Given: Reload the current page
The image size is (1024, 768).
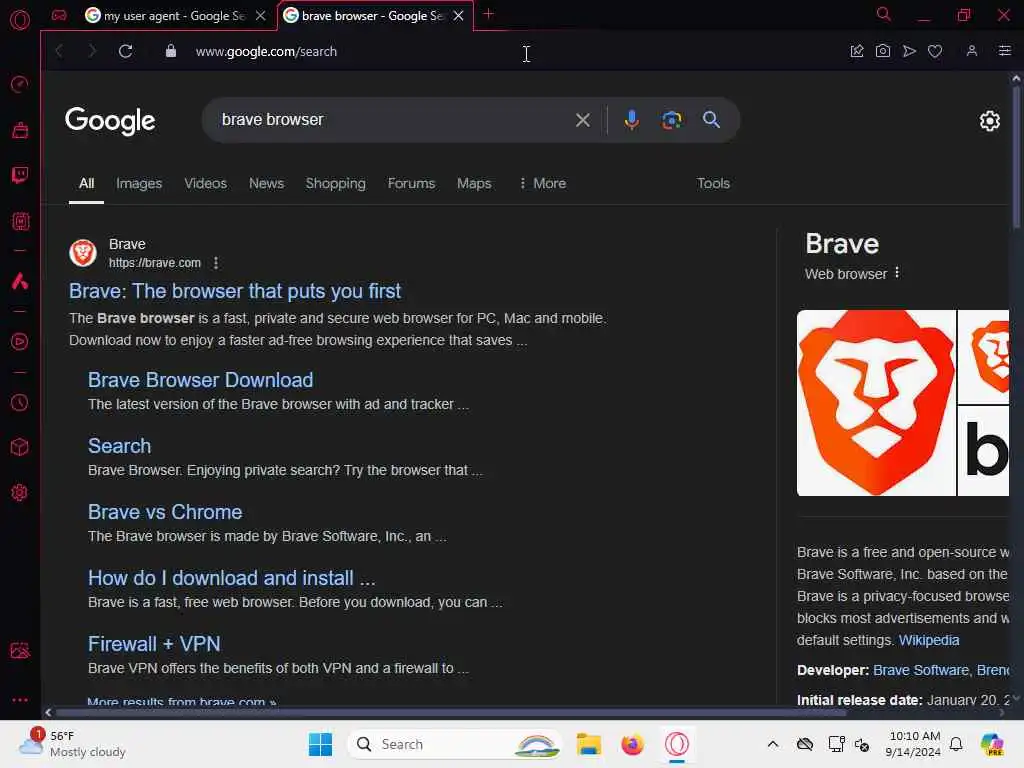Looking at the screenshot, I should [x=125, y=51].
